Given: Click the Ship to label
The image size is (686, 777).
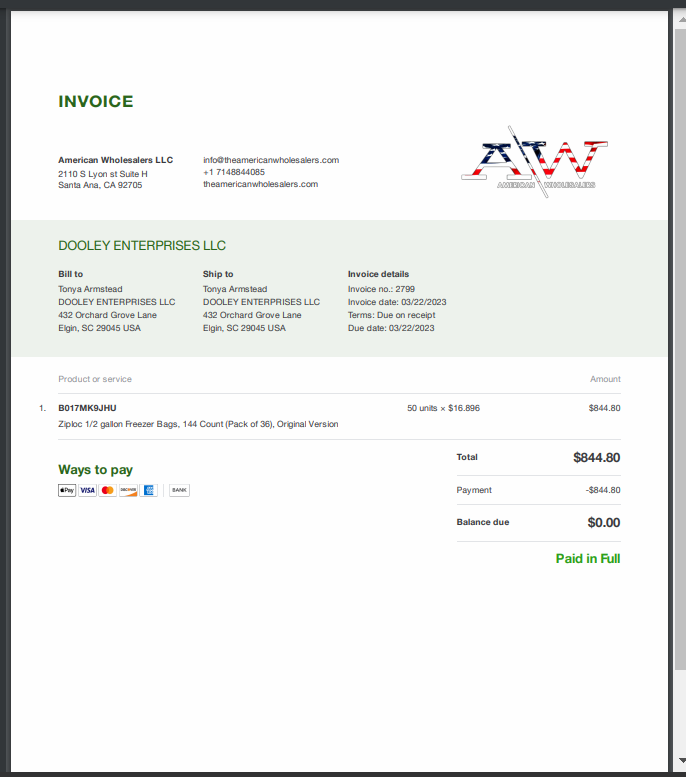Looking at the screenshot, I should [218, 274].
